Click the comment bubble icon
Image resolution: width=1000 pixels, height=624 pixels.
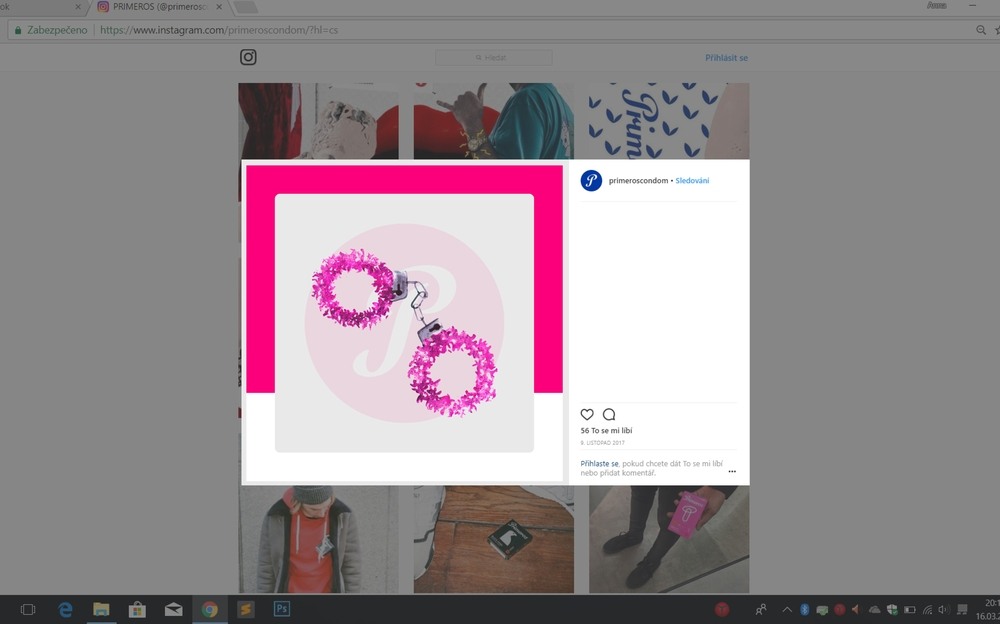coord(609,414)
